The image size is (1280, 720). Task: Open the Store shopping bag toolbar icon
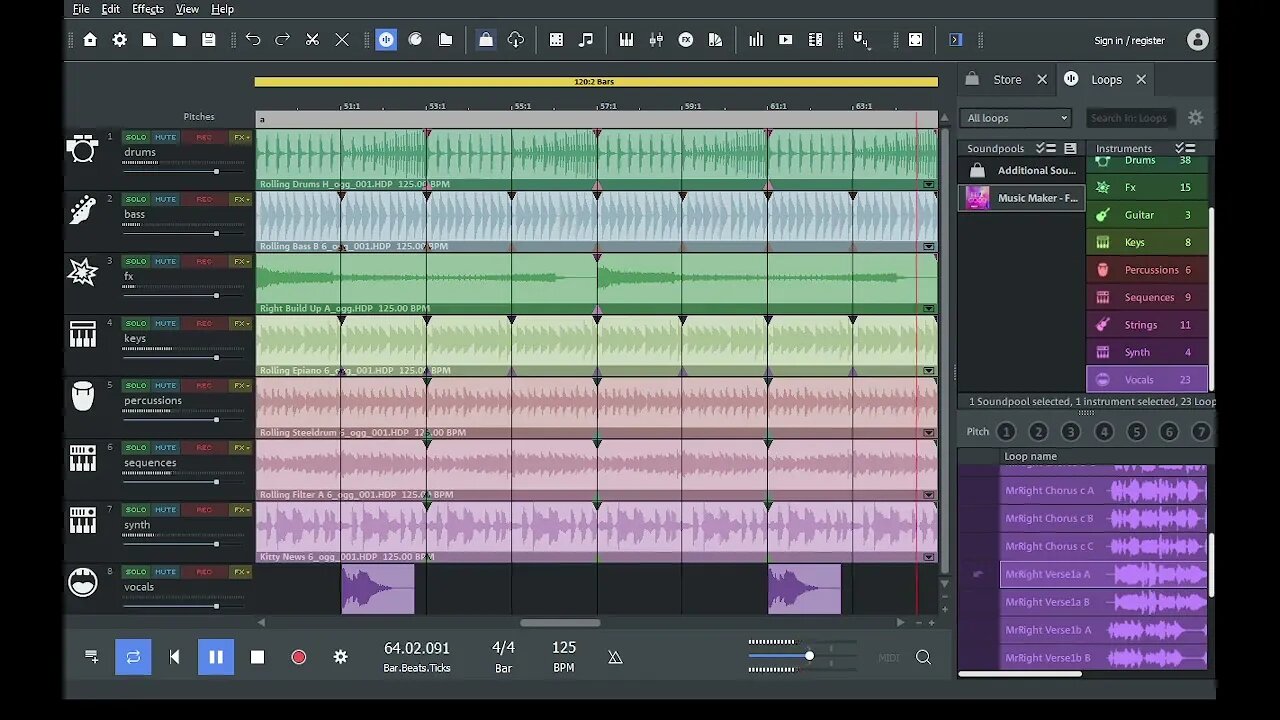pos(485,40)
